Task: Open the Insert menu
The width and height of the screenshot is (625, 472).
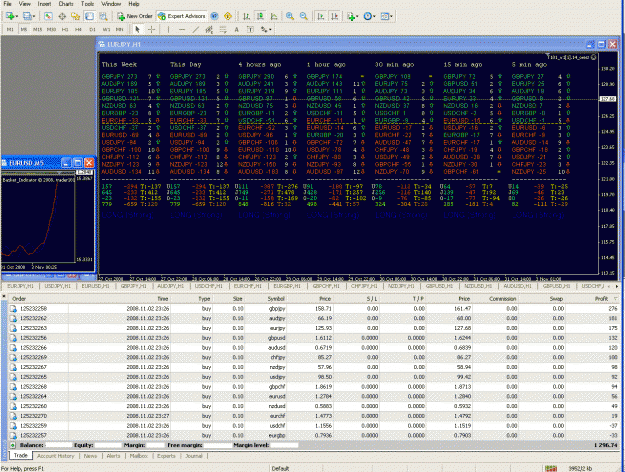Action: tap(44, 4)
